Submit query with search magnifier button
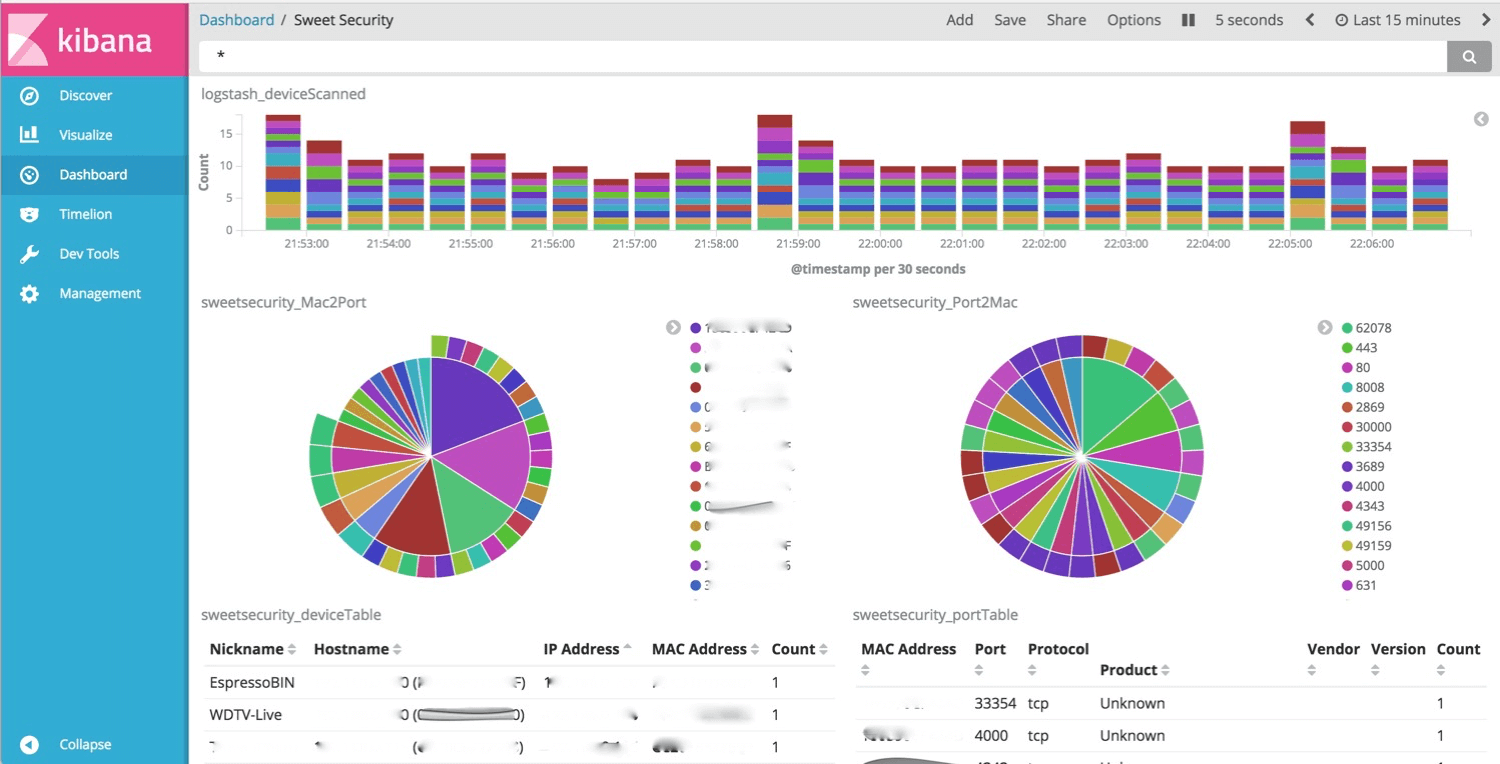The height and width of the screenshot is (764, 1500). tap(1469, 57)
